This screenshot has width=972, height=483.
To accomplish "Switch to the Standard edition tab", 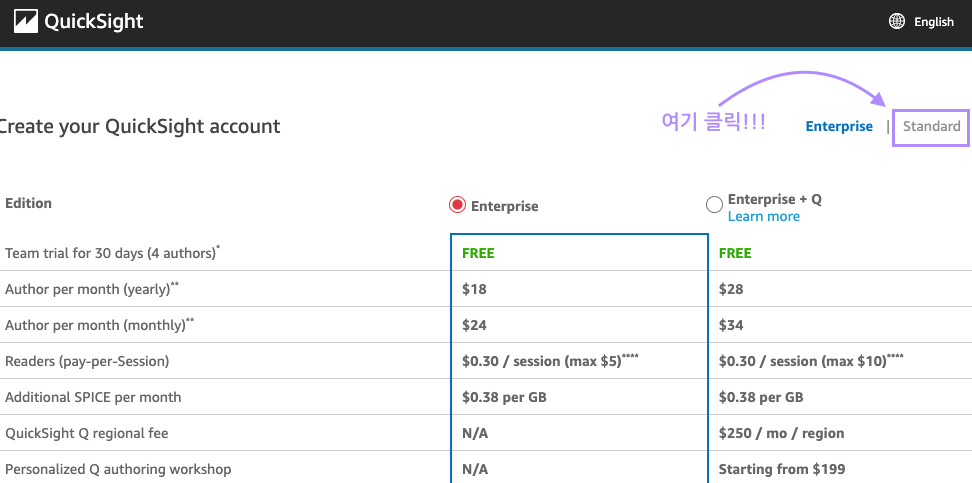I will tap(931, 126).
